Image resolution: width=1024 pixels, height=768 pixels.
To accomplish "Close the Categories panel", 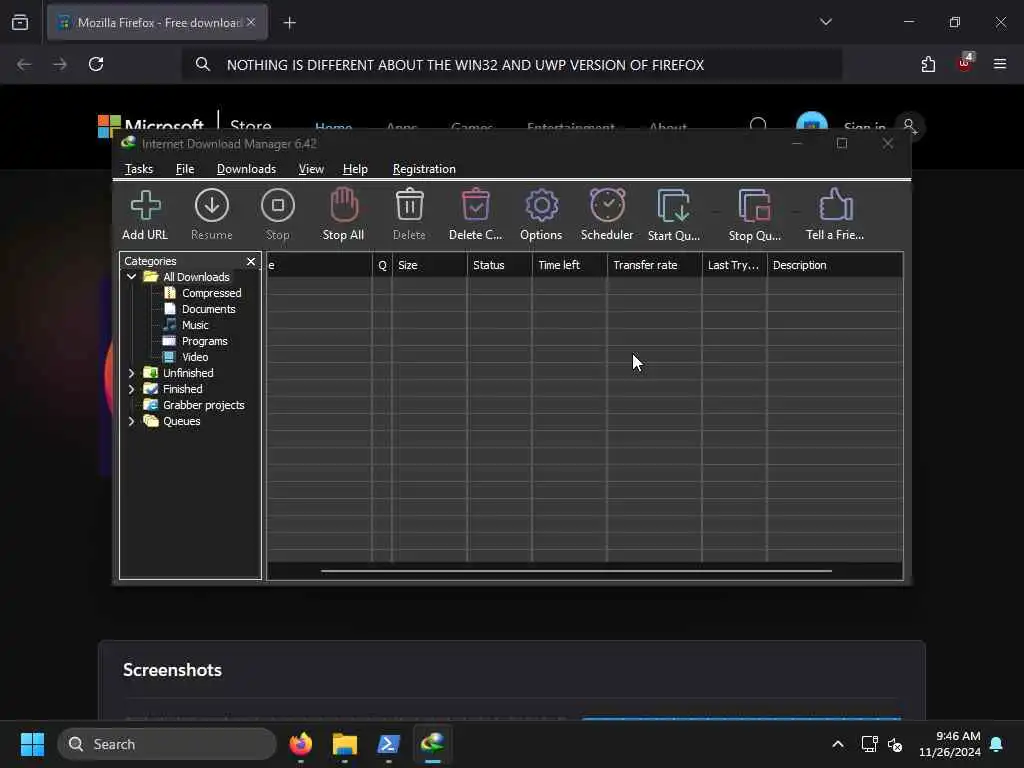I will [251, 261].
